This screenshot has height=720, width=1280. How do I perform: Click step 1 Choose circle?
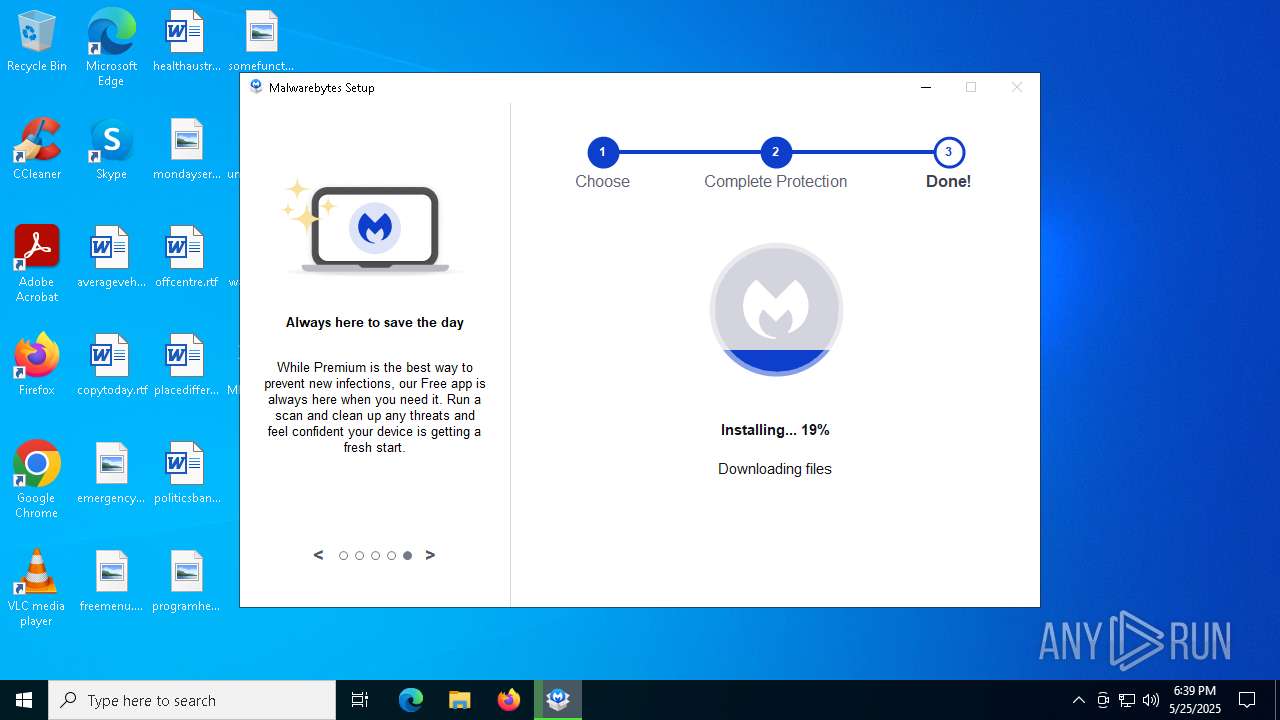click(x=602, y=153)
